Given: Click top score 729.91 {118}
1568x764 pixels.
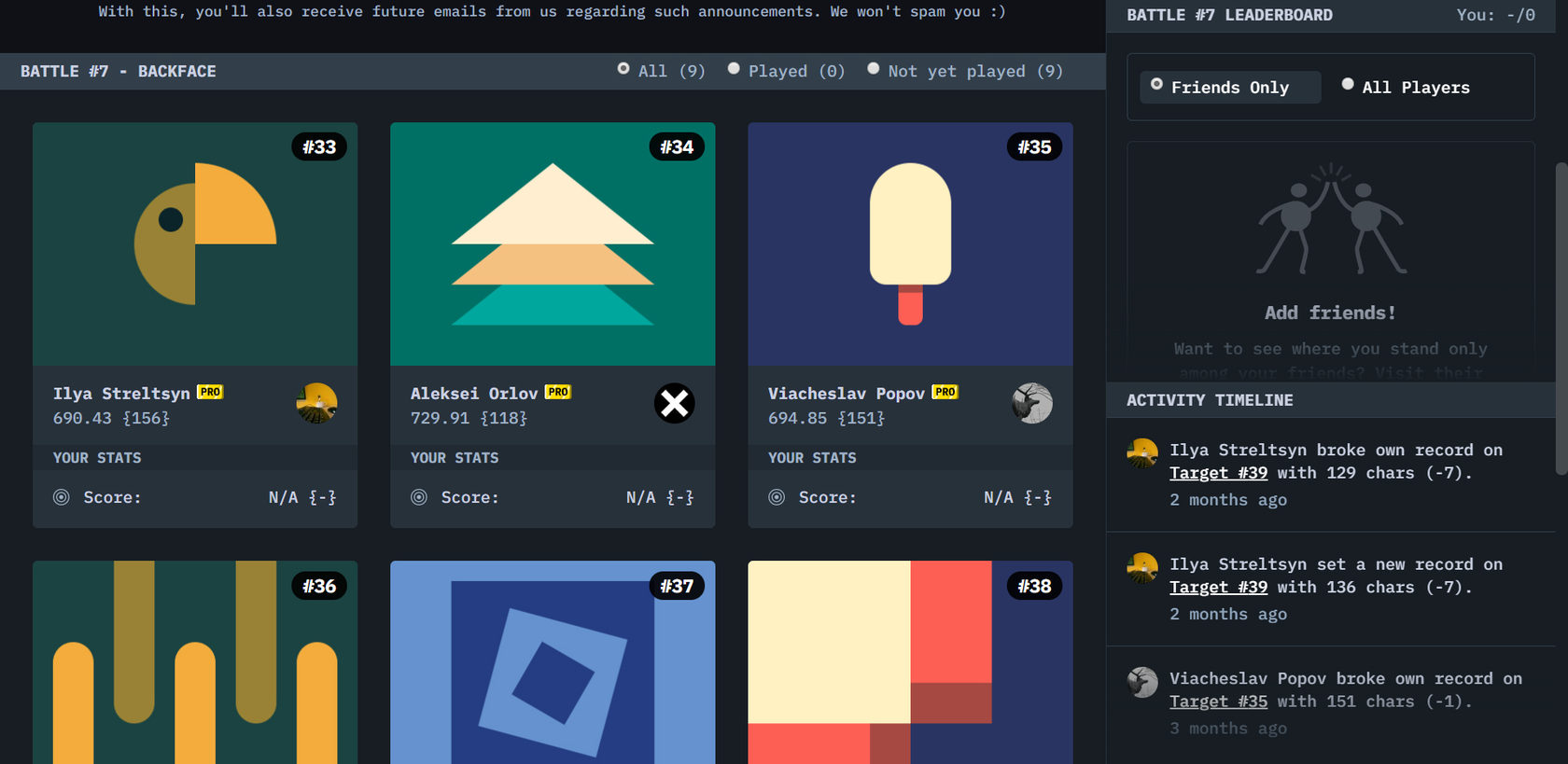Looking at the screenshot, I should (469, 418).
